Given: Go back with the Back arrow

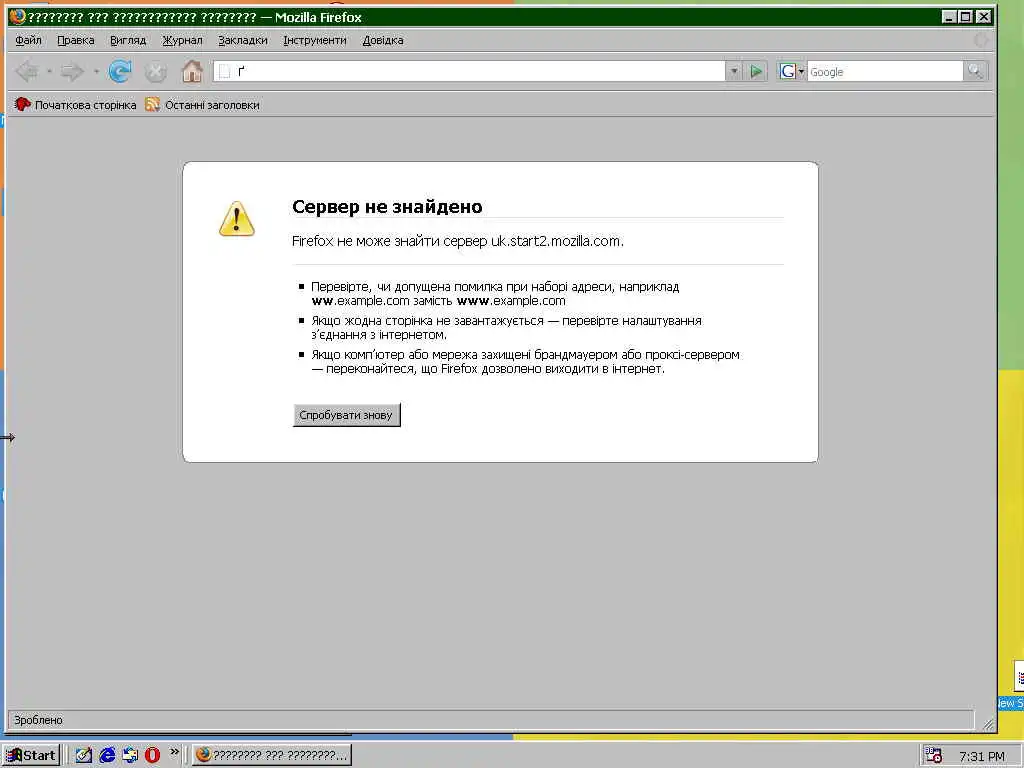Looking at the screenshot, I should click(x=27, y=71).
